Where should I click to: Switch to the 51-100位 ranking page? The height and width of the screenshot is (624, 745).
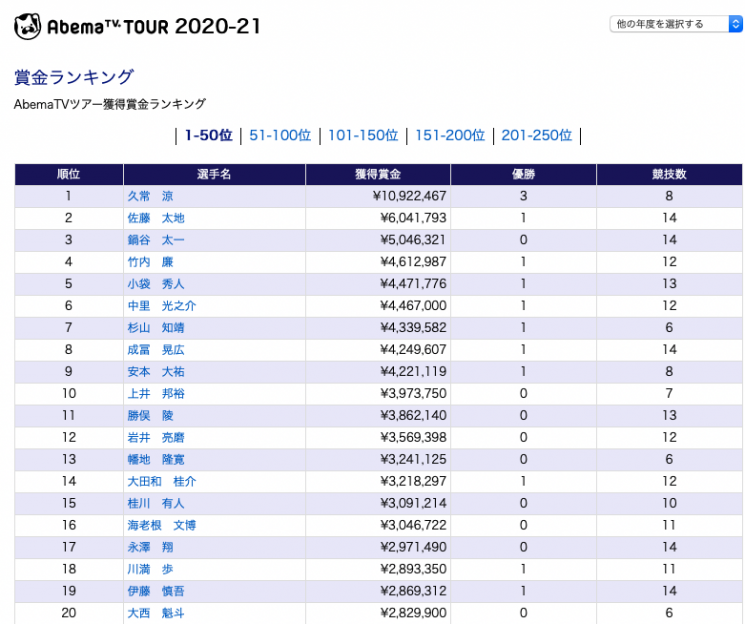tap(280, 136)
